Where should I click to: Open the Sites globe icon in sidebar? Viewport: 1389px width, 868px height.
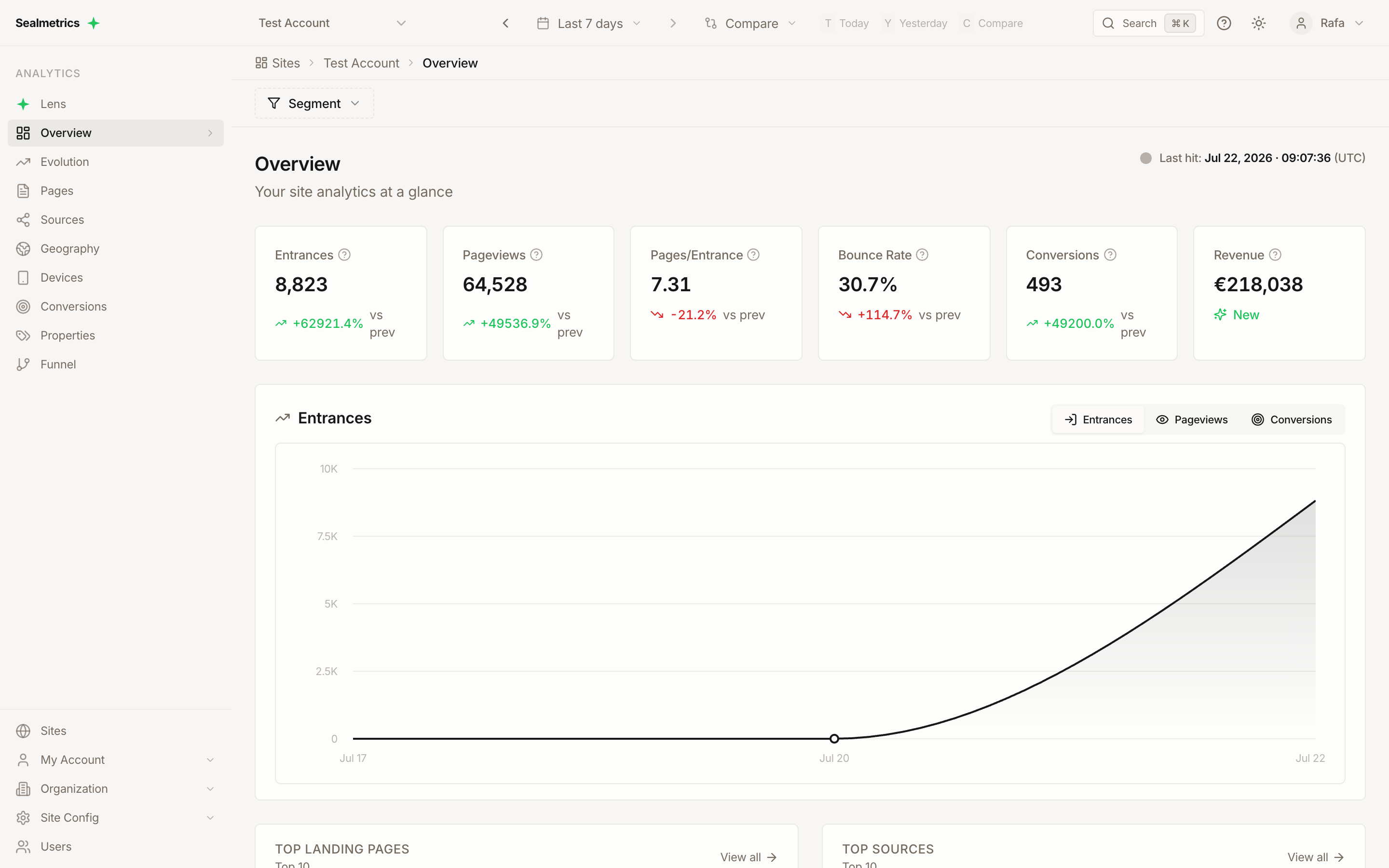[23, 731]
